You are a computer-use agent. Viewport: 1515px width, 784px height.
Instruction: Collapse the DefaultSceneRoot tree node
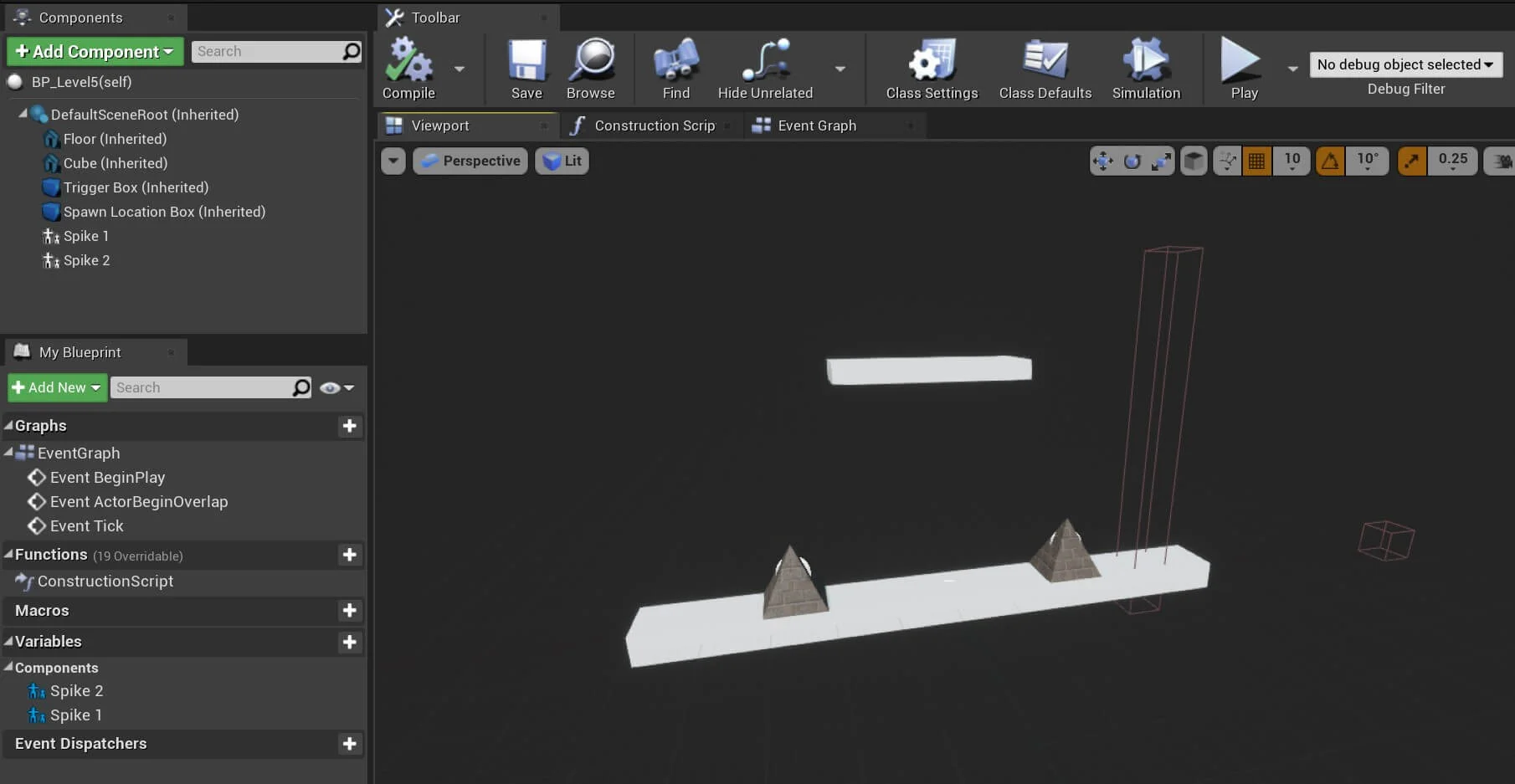pyautogui.click(x=23, y=114)
